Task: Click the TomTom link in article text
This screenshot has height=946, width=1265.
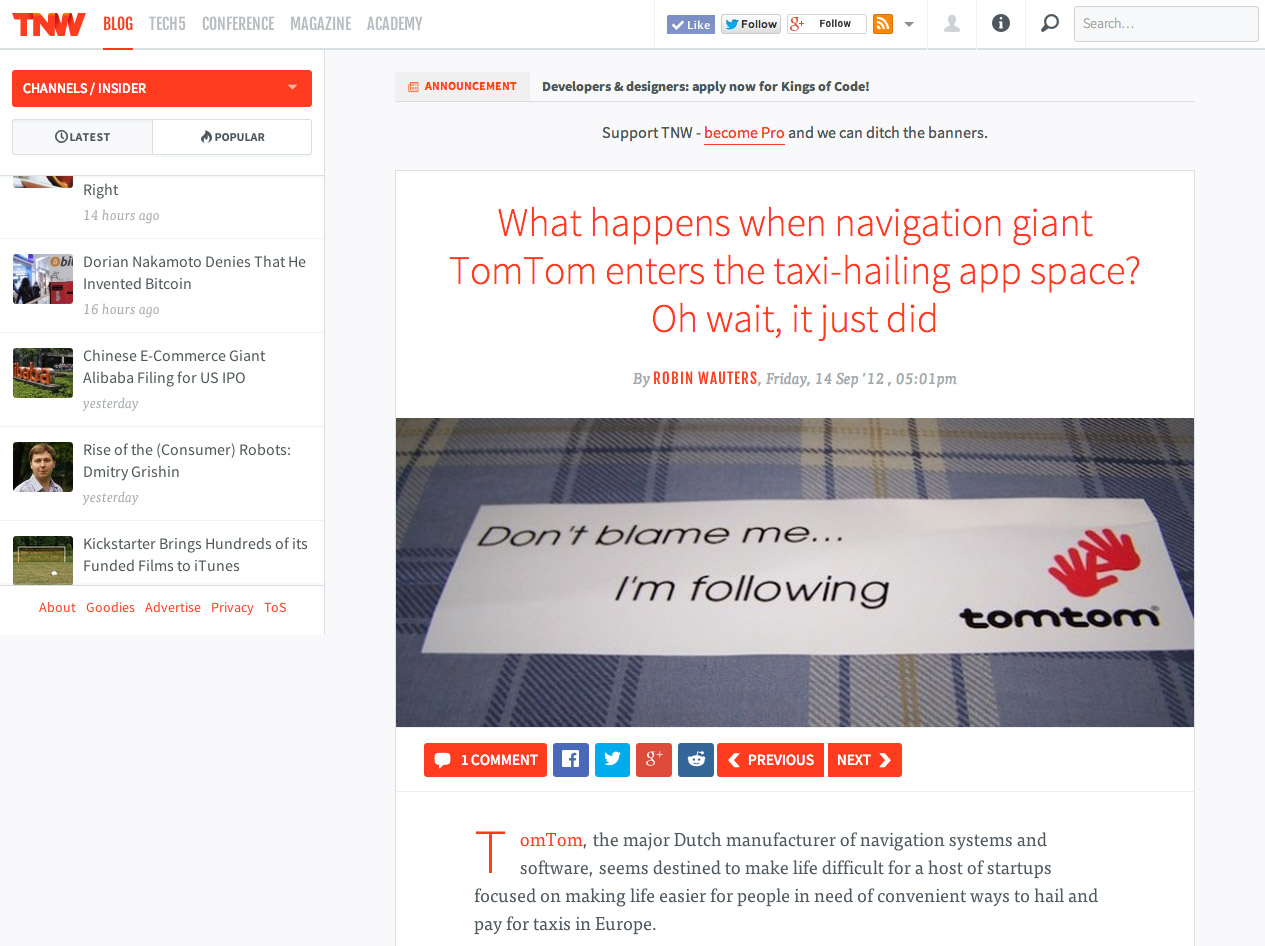Action: [x=551, y=840]
